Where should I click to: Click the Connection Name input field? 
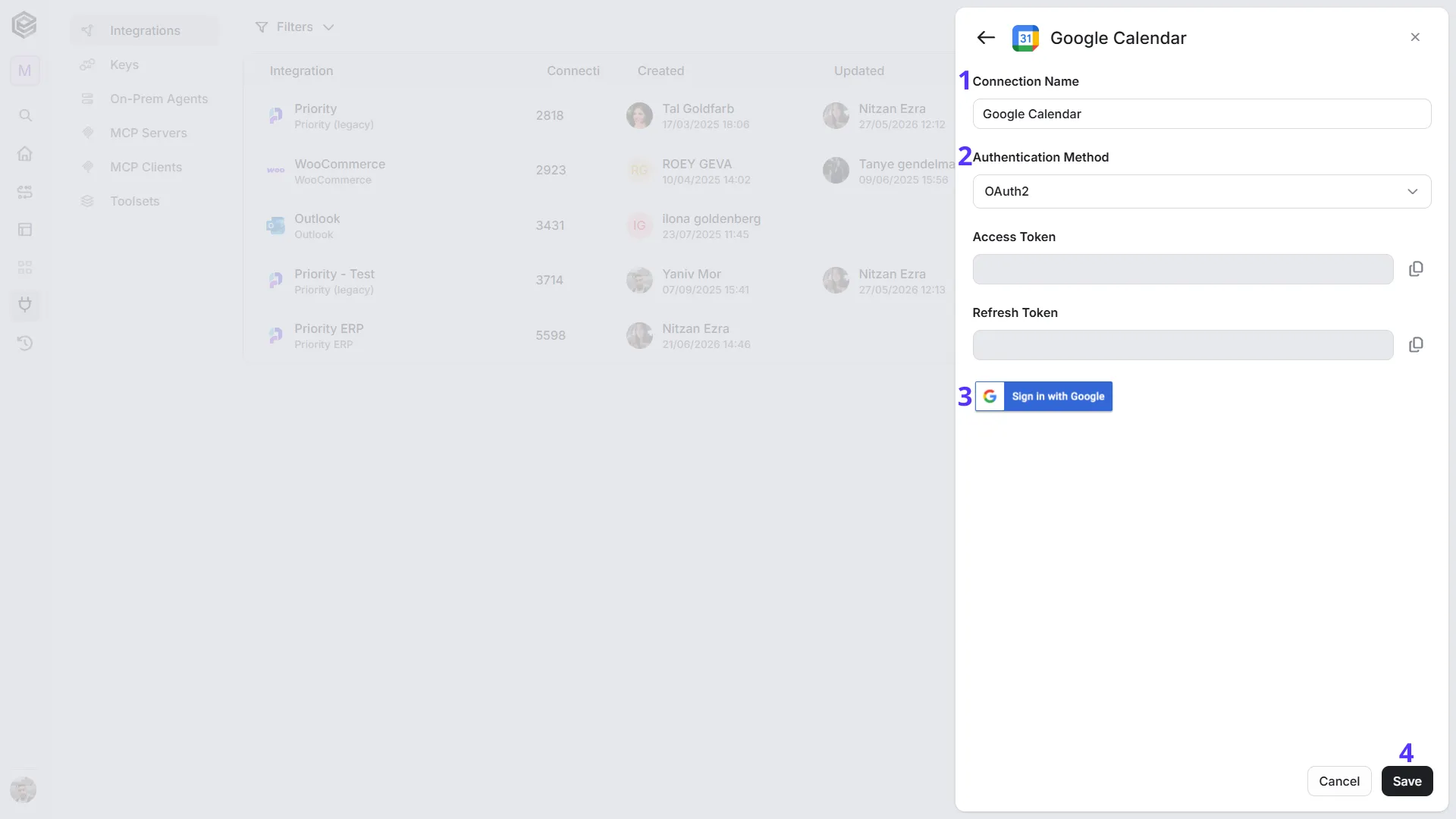pyautogui.click(x=1202, y=114)
